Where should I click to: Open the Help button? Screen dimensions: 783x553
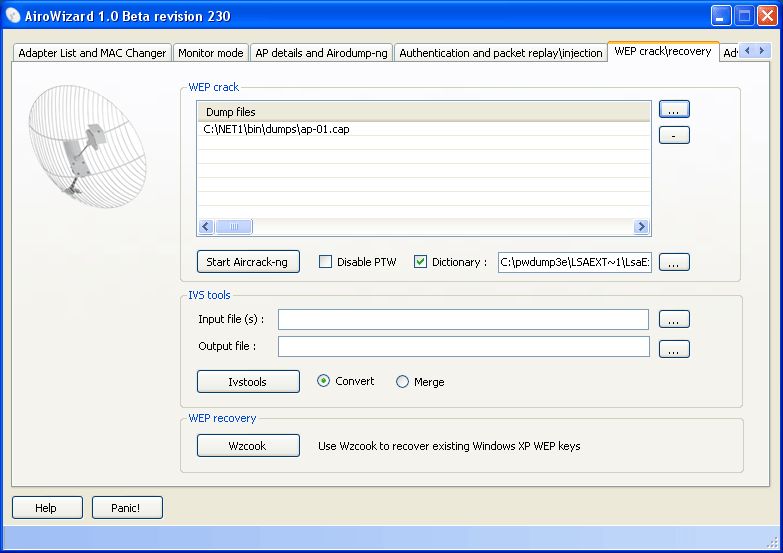coord(47,508)
